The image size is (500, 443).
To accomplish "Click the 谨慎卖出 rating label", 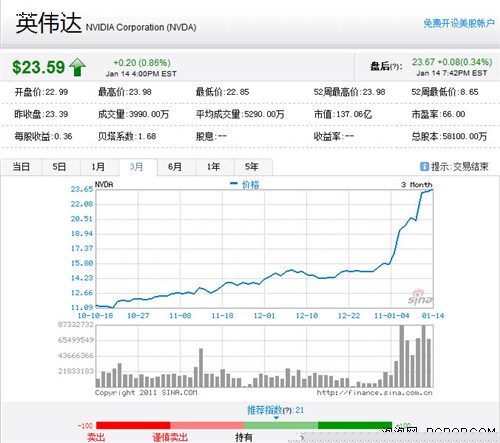I will pos(170,437).
